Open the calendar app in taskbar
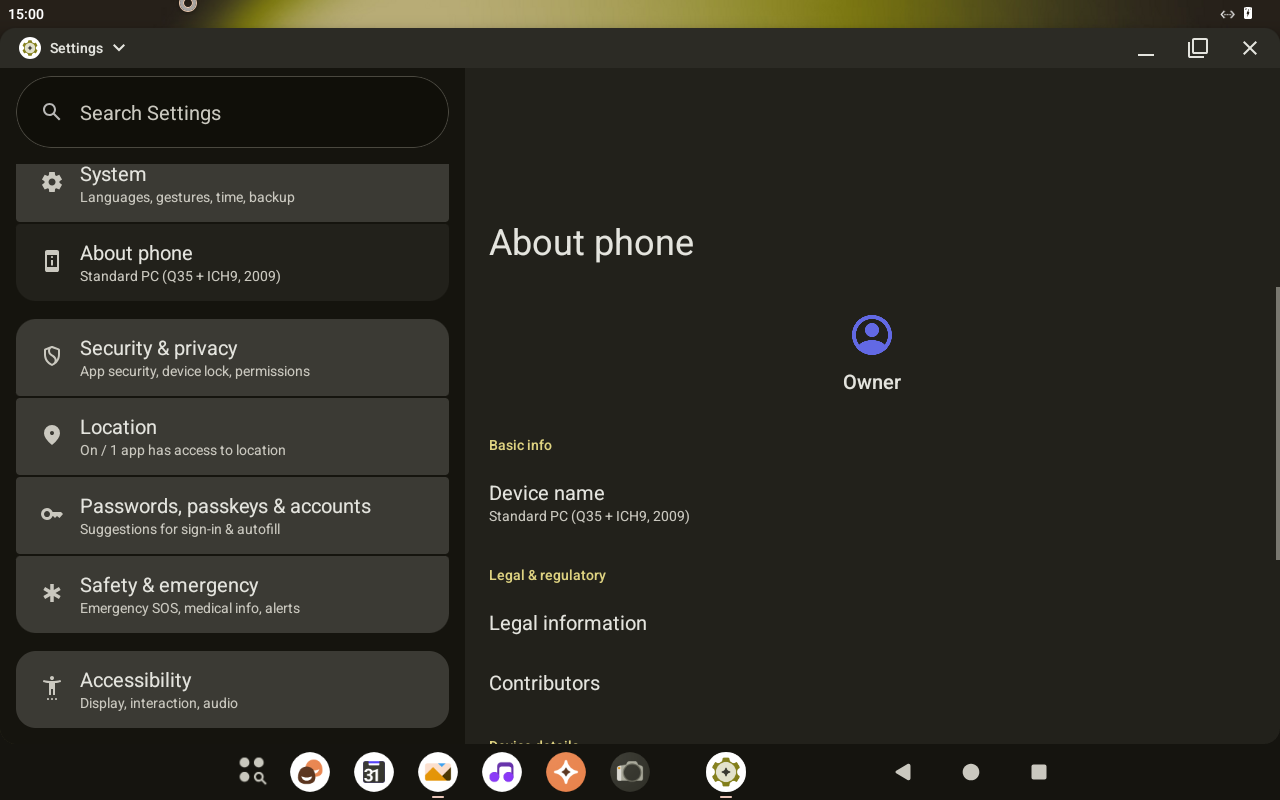This screenshot has height=800, width=1280. click(374, 772)
